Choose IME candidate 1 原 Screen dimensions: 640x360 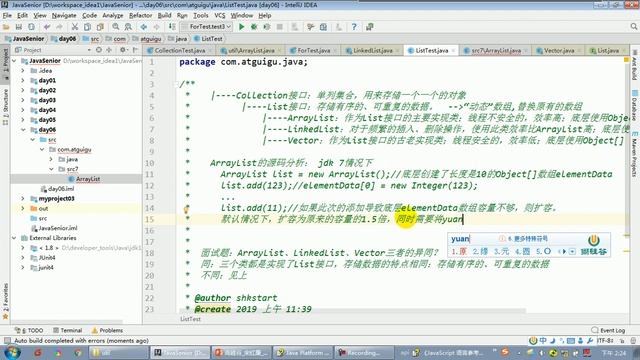point(459,251)
